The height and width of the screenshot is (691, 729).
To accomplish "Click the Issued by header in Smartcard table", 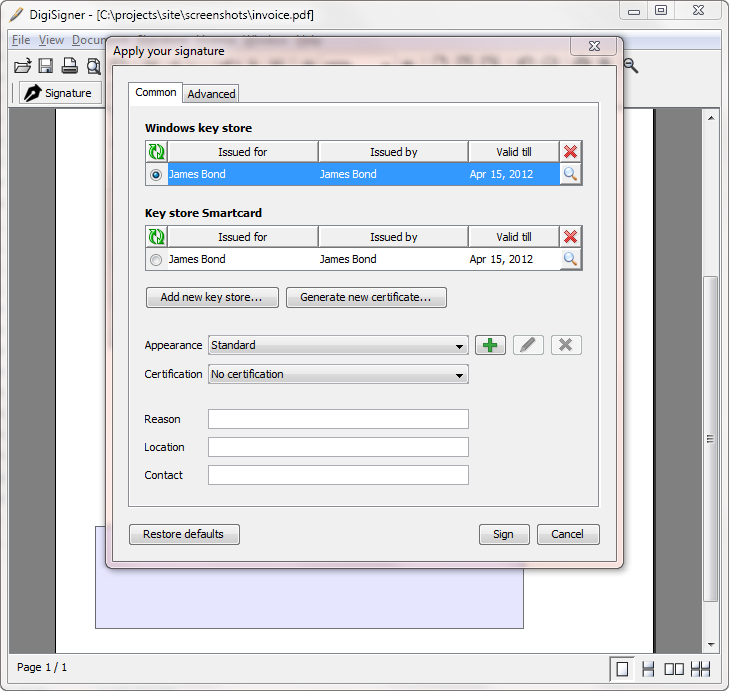I will tap(393, 237).
